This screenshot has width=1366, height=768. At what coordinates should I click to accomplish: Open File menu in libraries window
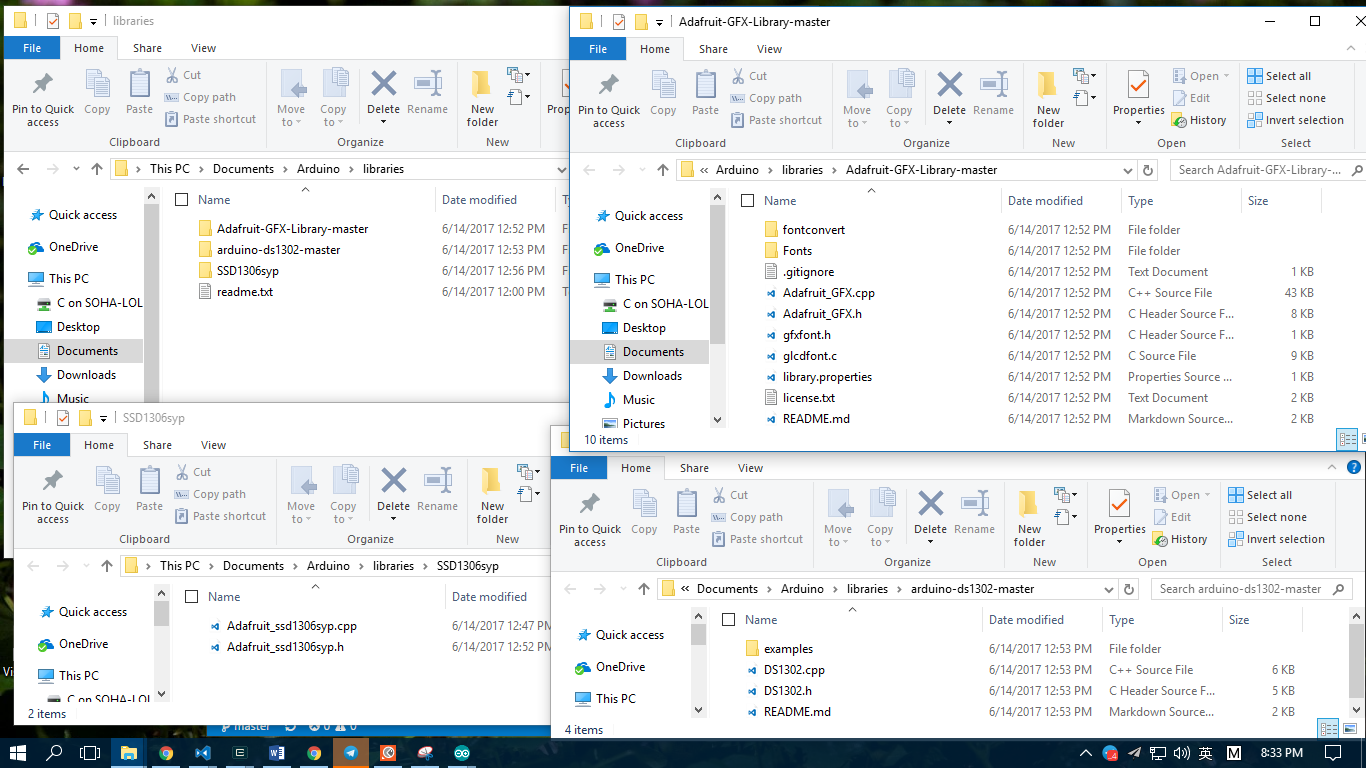[x=32, y=48]
